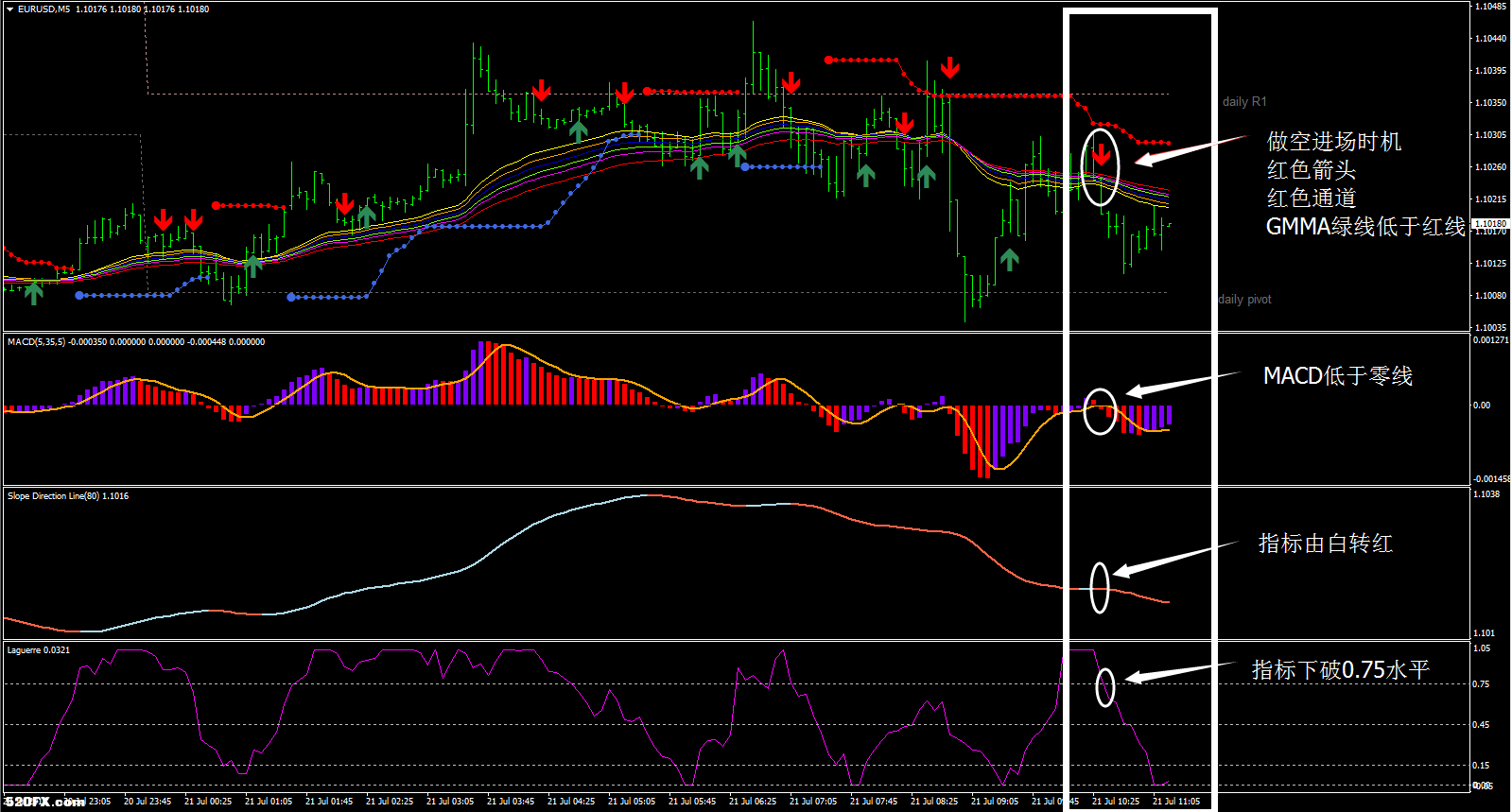Click MACD scale value 0.001271

[1491, 340]
